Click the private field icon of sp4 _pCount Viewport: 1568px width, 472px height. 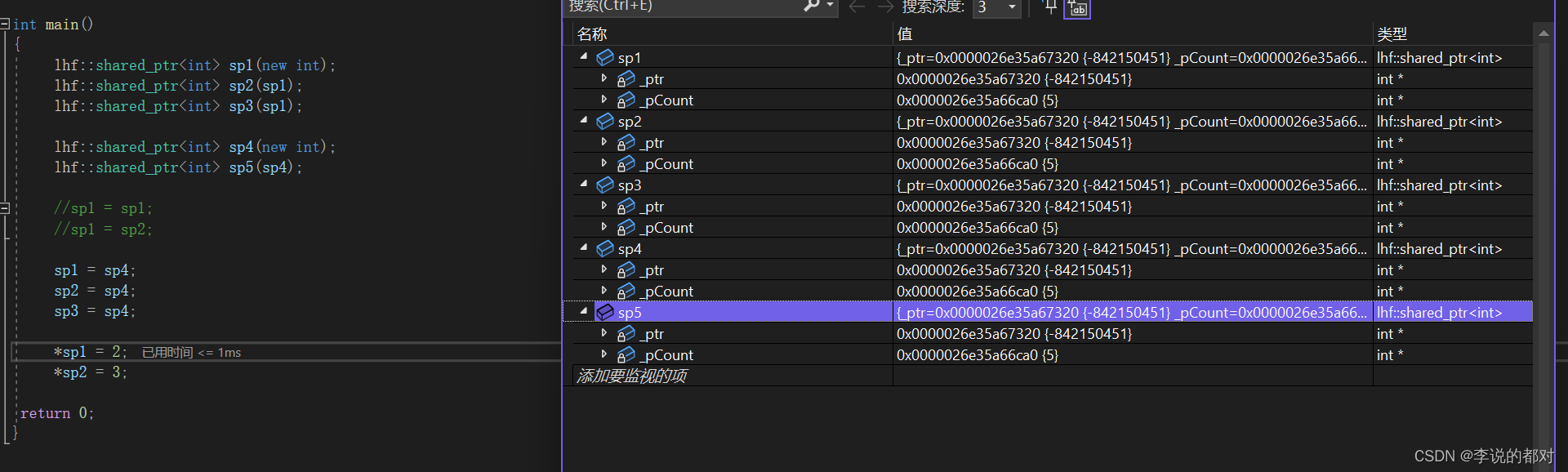(626, 291)
